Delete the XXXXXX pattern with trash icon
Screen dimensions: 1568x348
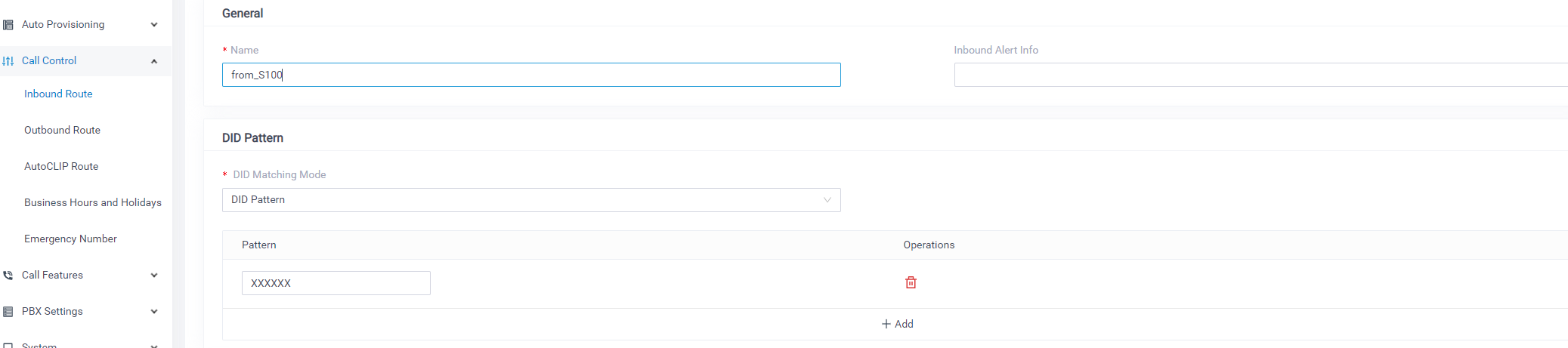(x=911, y=282)
